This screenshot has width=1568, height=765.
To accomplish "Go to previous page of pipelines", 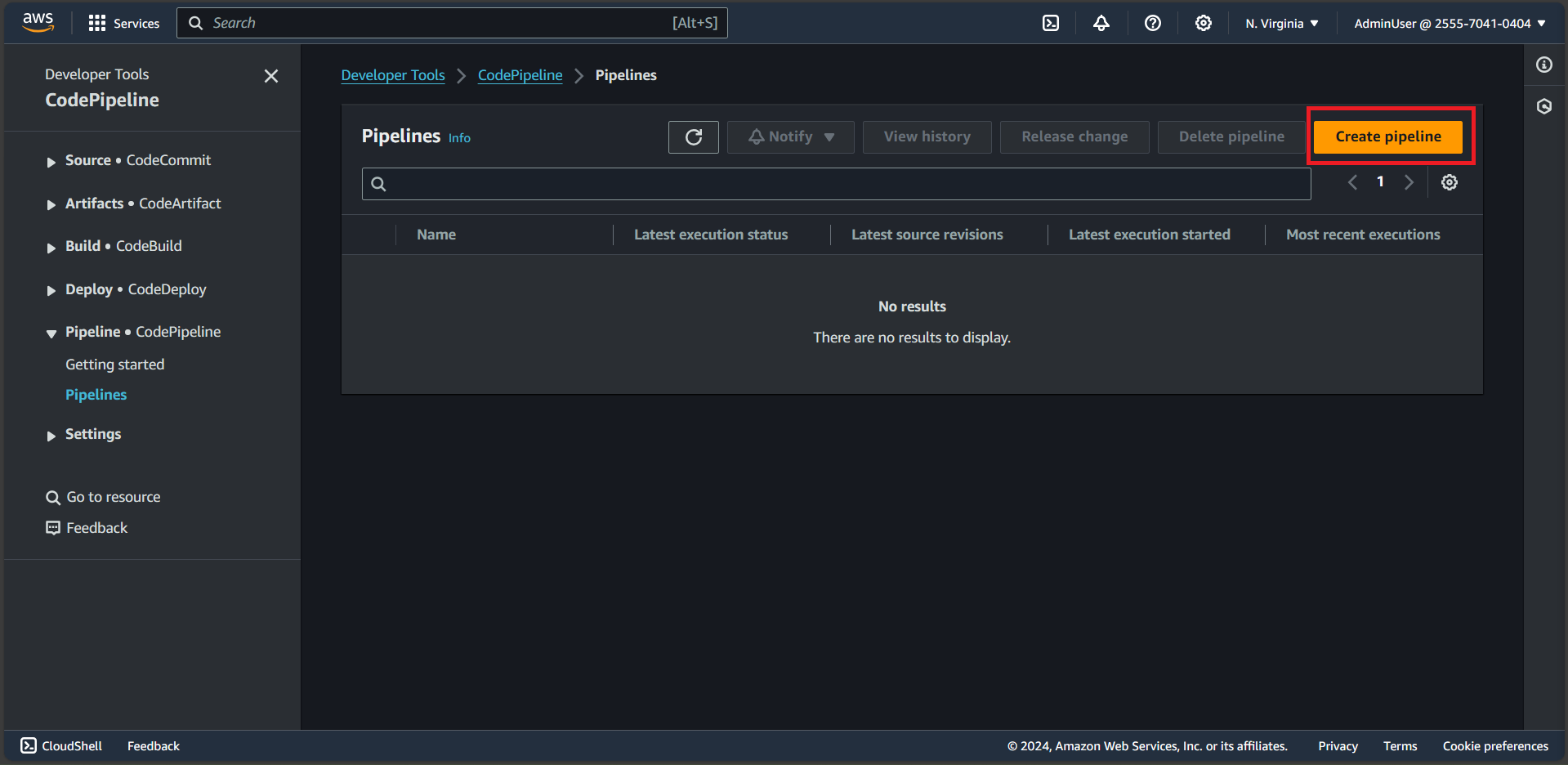I will tap(1352, 182).
